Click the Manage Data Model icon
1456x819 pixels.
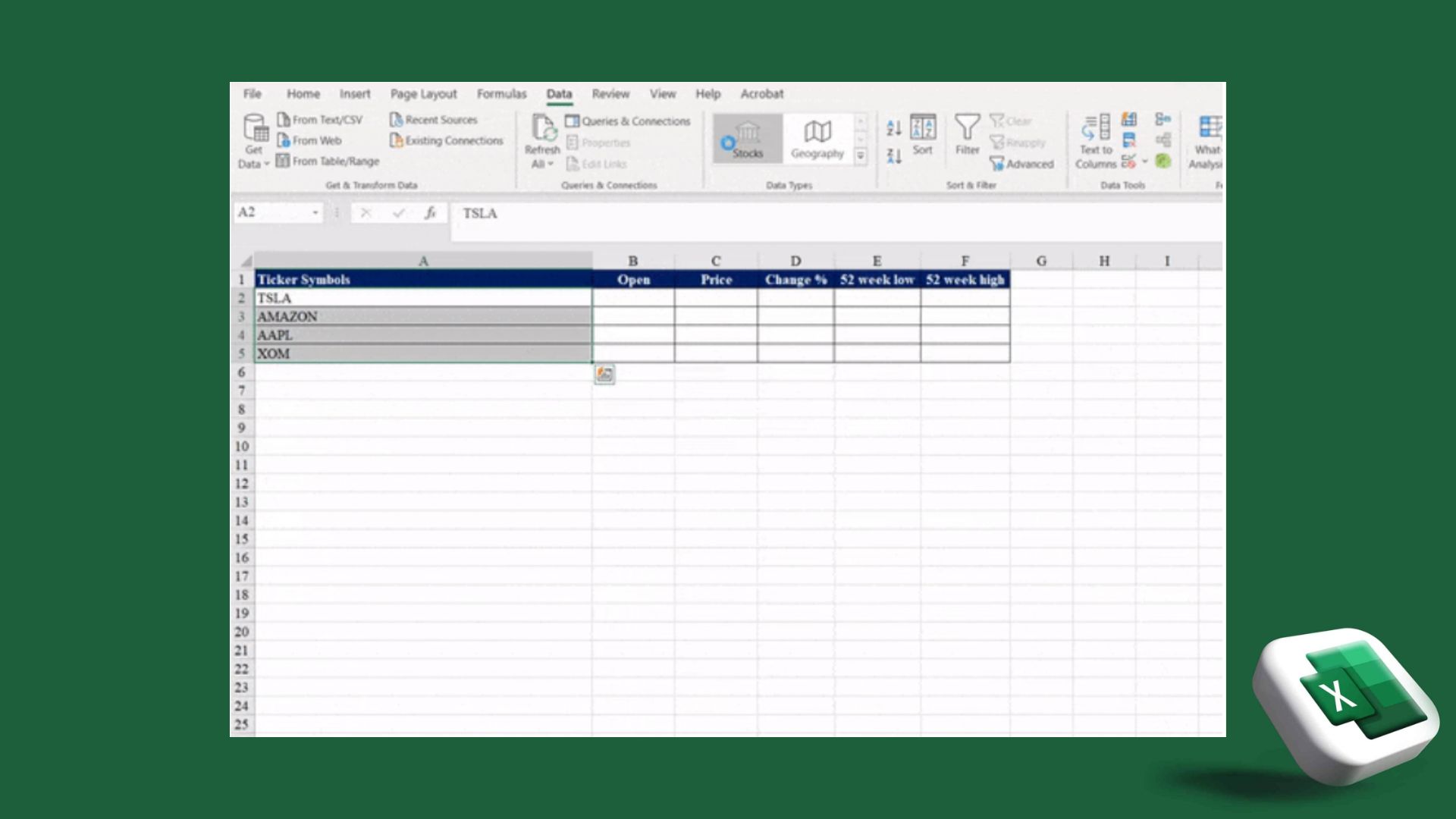tap(1163, 161)
